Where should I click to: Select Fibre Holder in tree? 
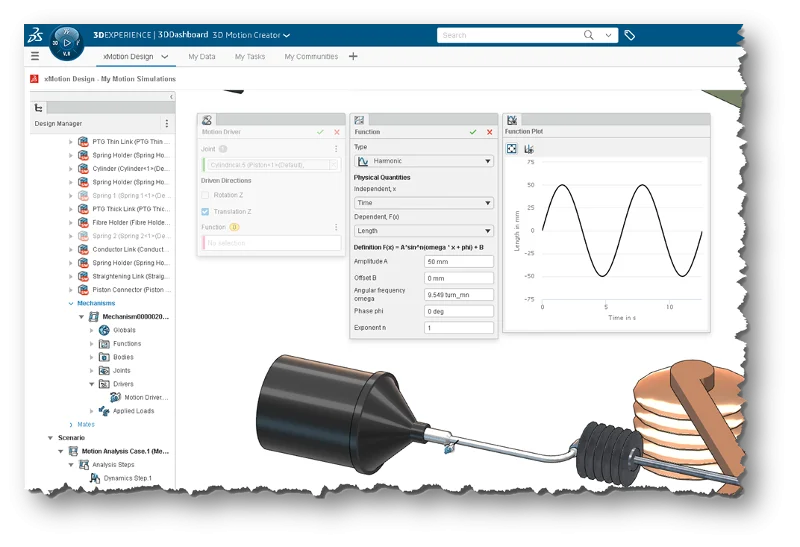point(124,222)
